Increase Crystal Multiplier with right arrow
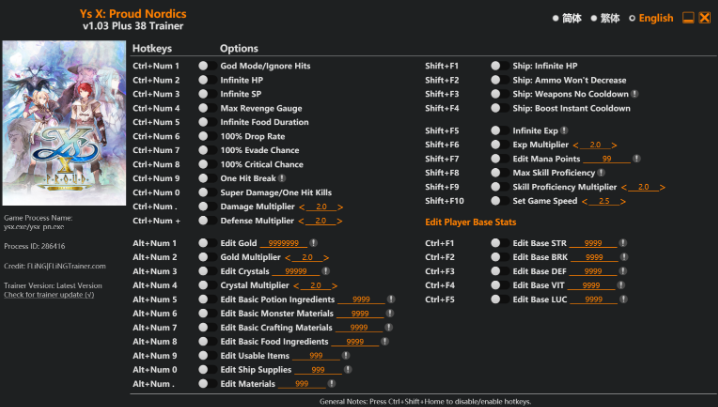 click(x=334, y=286)
